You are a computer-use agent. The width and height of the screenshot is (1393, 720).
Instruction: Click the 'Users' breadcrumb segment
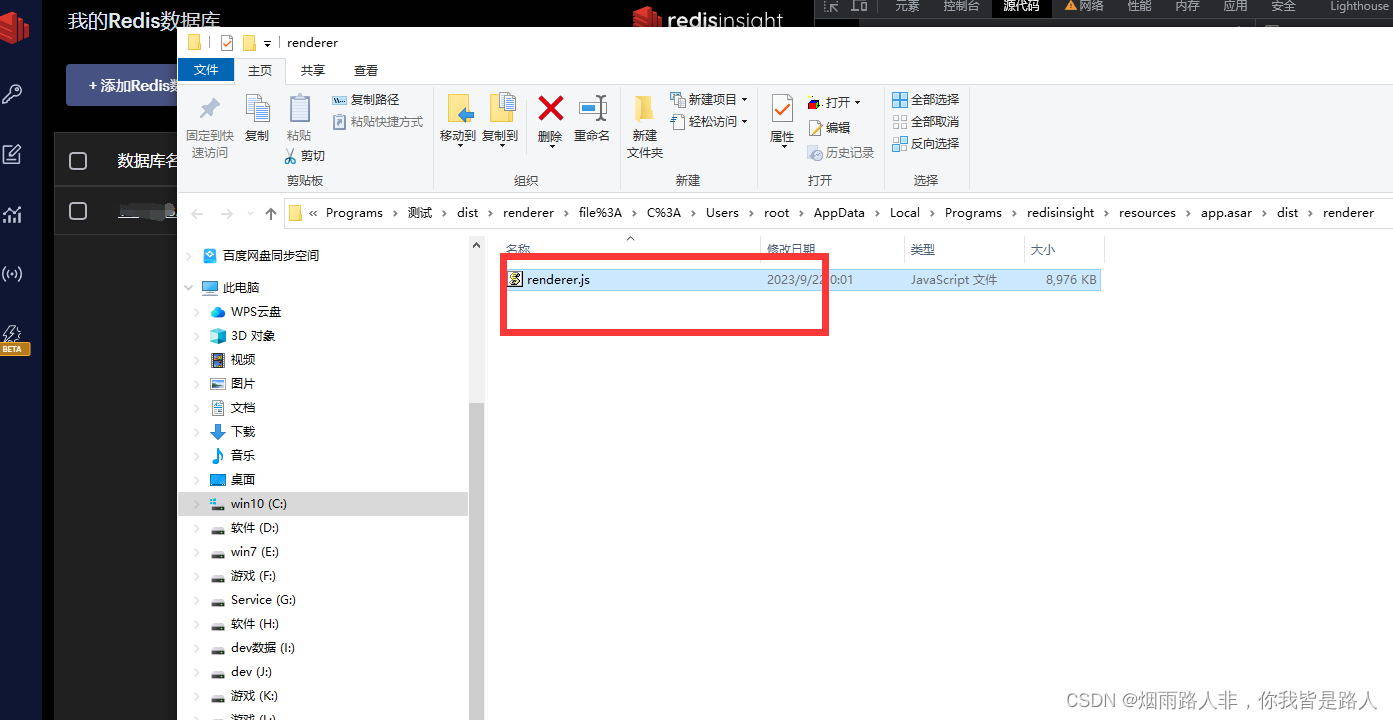point(722,213)
